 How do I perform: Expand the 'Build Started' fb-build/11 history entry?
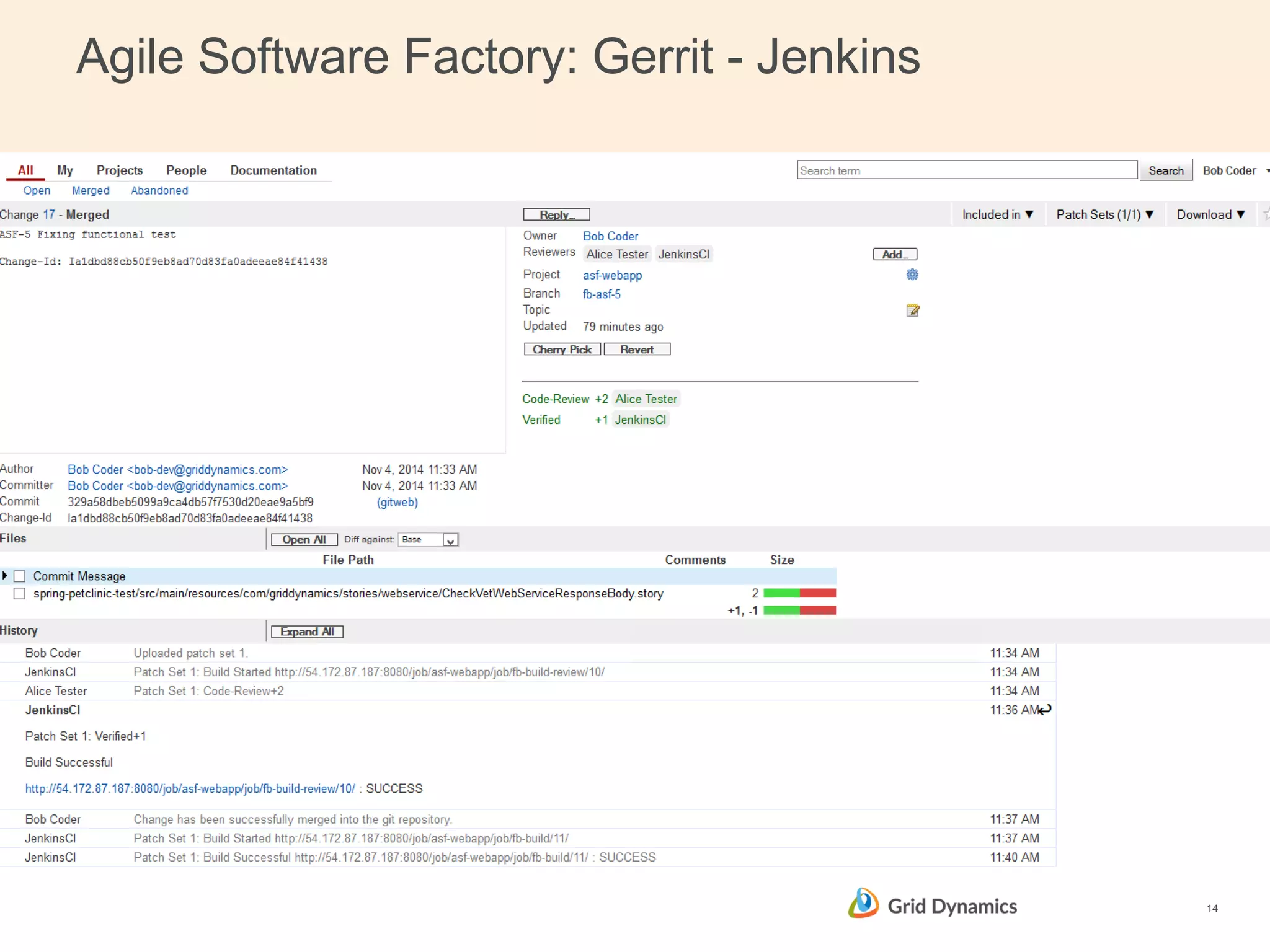pyautogui.click(x=527, y=839)
